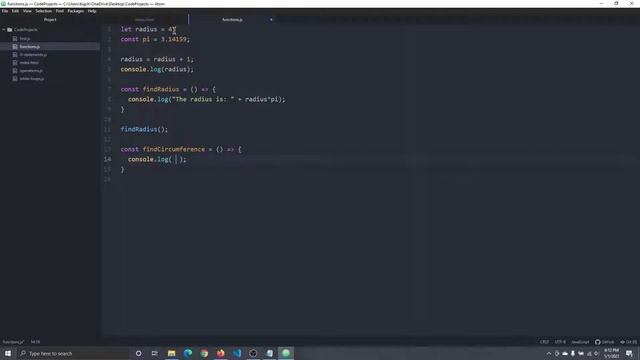The height and width of the screenshot is (360, 640).
Task: Open the network tray icon
Action: (x=589, y=353)
